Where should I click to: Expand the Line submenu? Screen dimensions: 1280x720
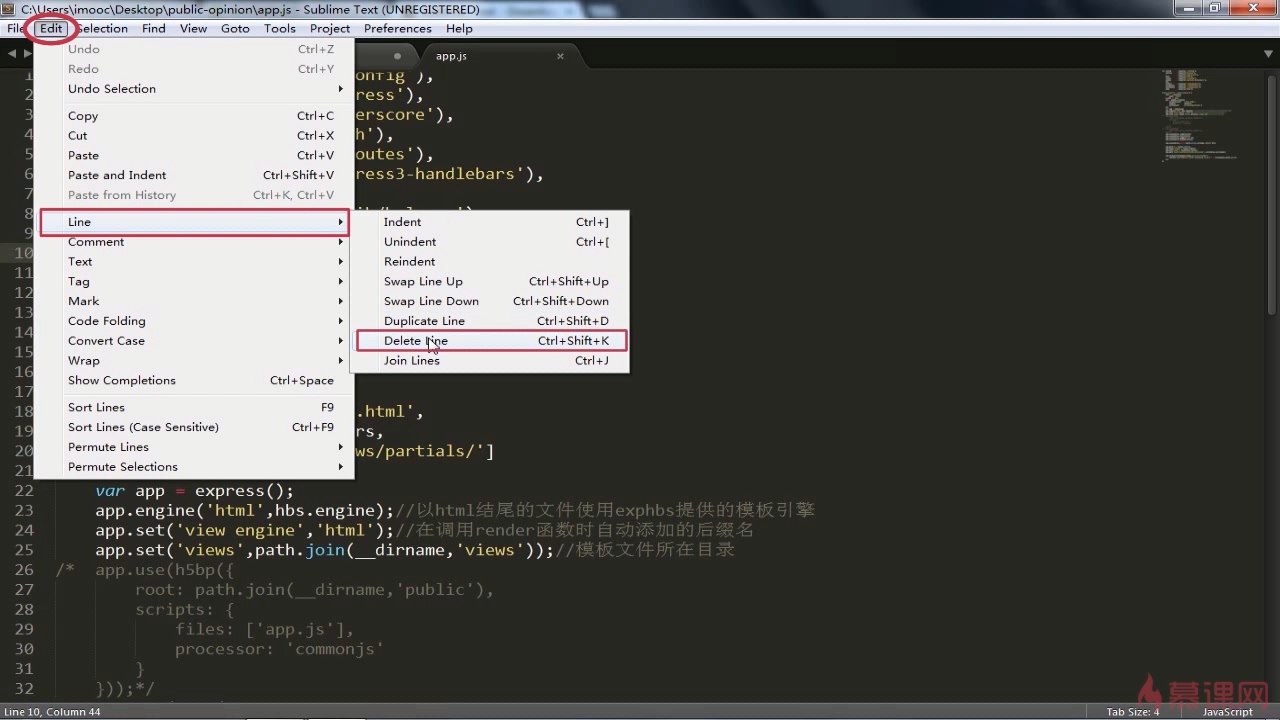coord(195,222)
